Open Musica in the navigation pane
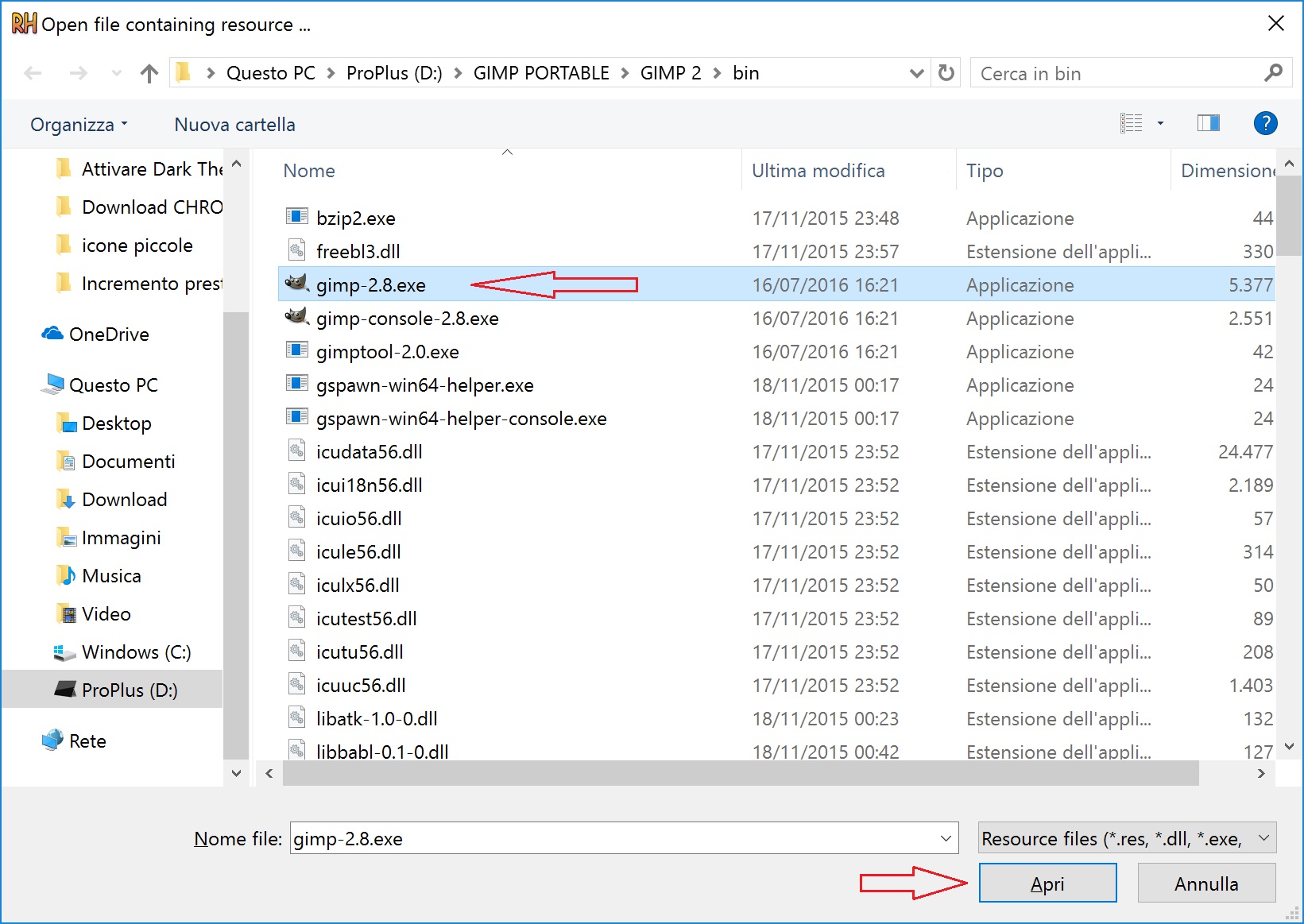1304x924 pixels. 99,576
